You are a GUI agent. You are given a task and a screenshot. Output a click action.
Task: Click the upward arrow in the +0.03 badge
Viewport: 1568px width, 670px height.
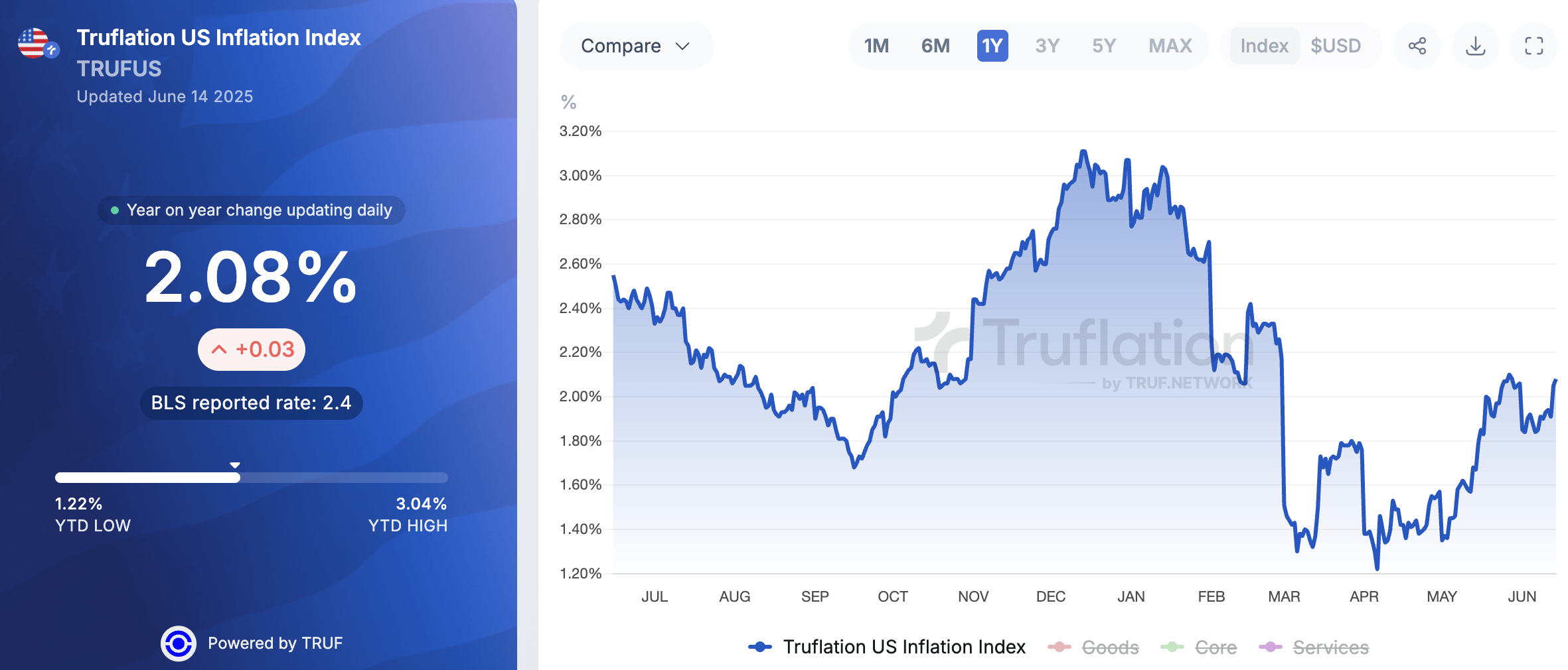pos(219,348)
